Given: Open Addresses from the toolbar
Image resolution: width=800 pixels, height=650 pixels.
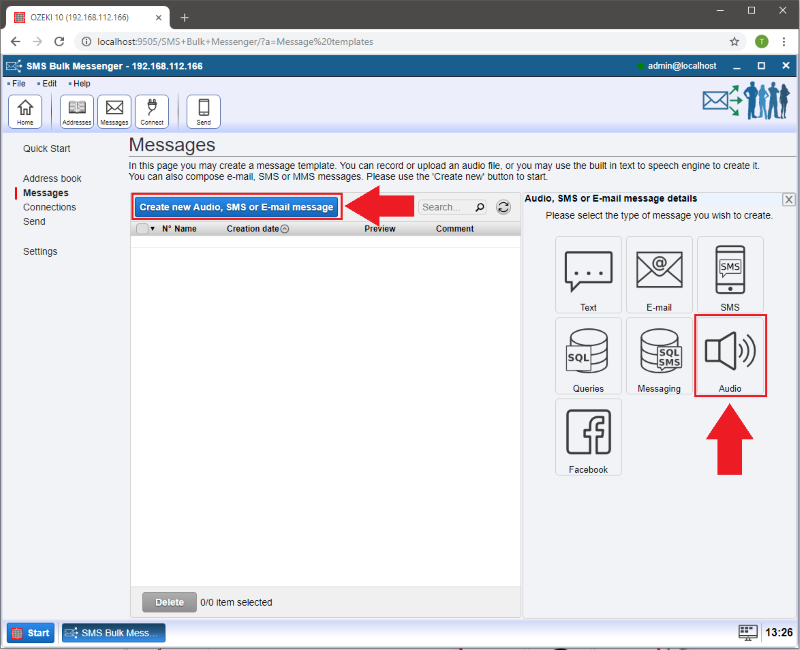Looking at the screenshot, I should pyautogui.click(x=77, y=111).
